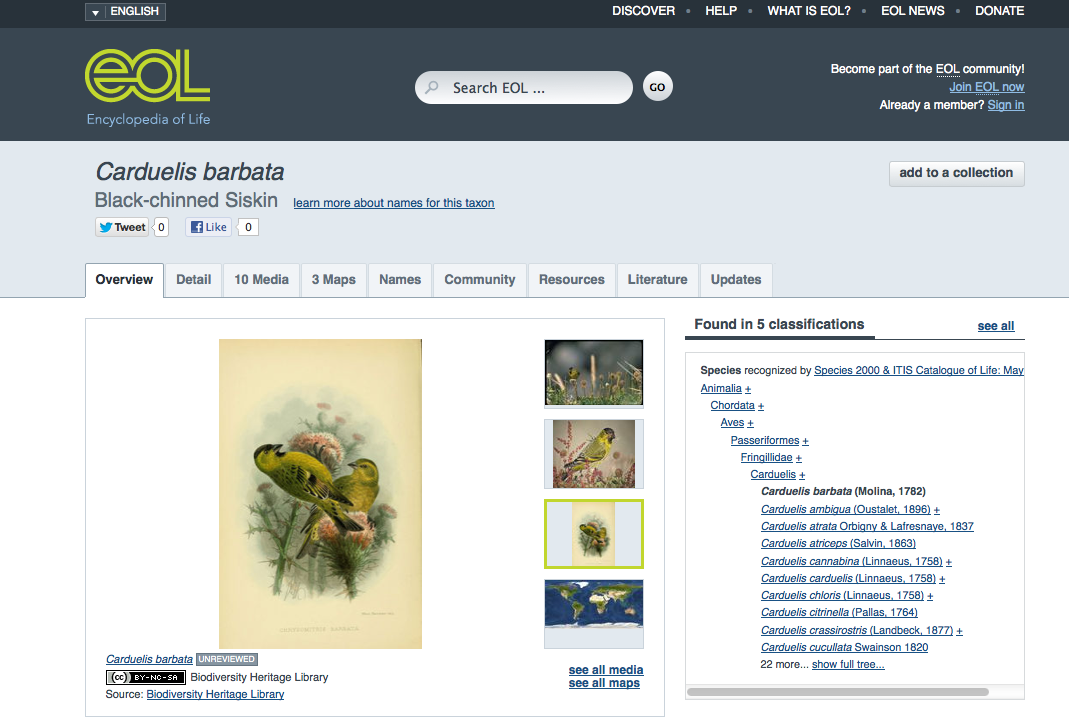Click the Facebook Like button

pos(209,227)
